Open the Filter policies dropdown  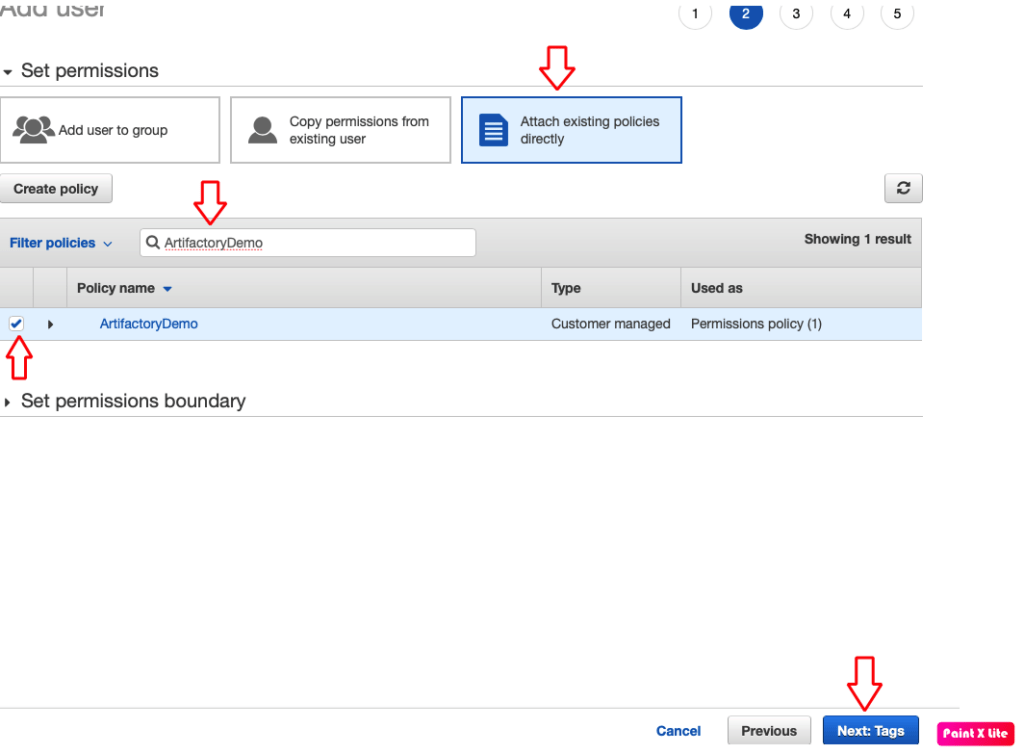(x=61, y=243)
